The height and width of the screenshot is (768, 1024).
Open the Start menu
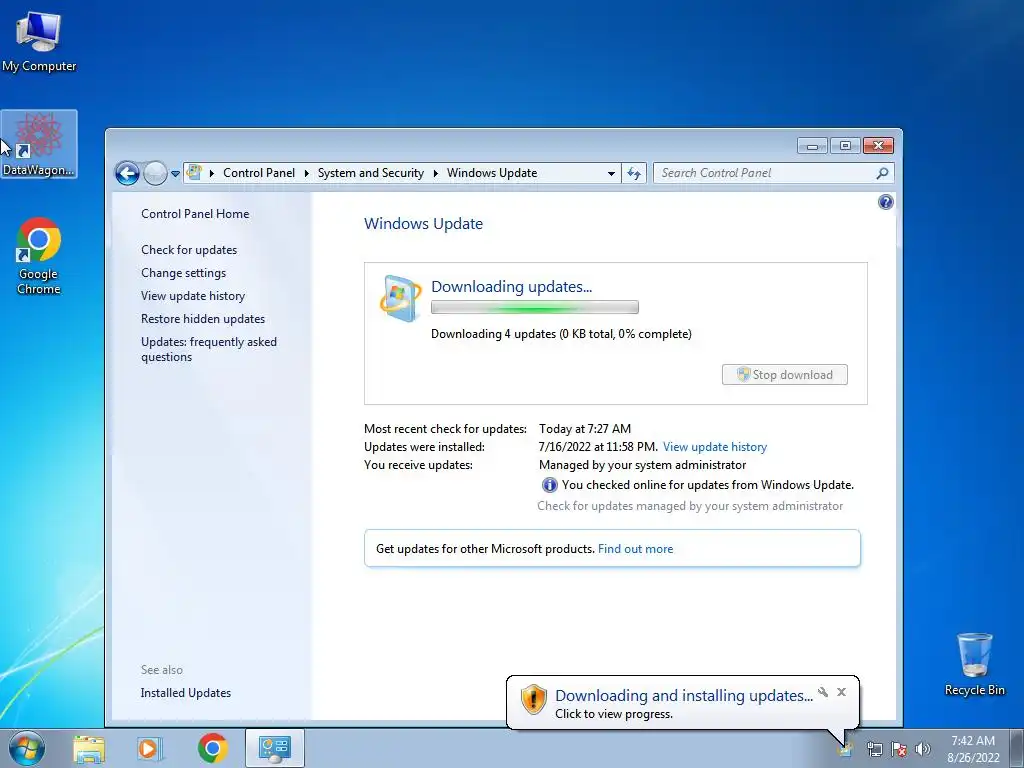pyautogui.click(x=27, y=748)
